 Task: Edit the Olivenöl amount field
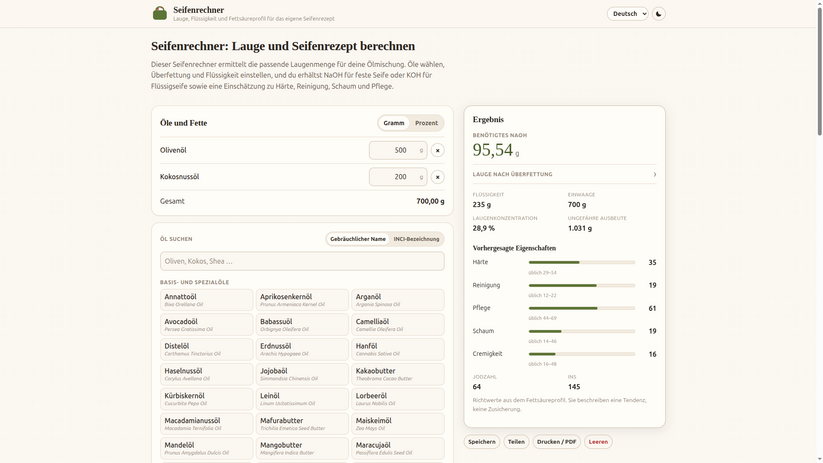[x=398, y=150]
